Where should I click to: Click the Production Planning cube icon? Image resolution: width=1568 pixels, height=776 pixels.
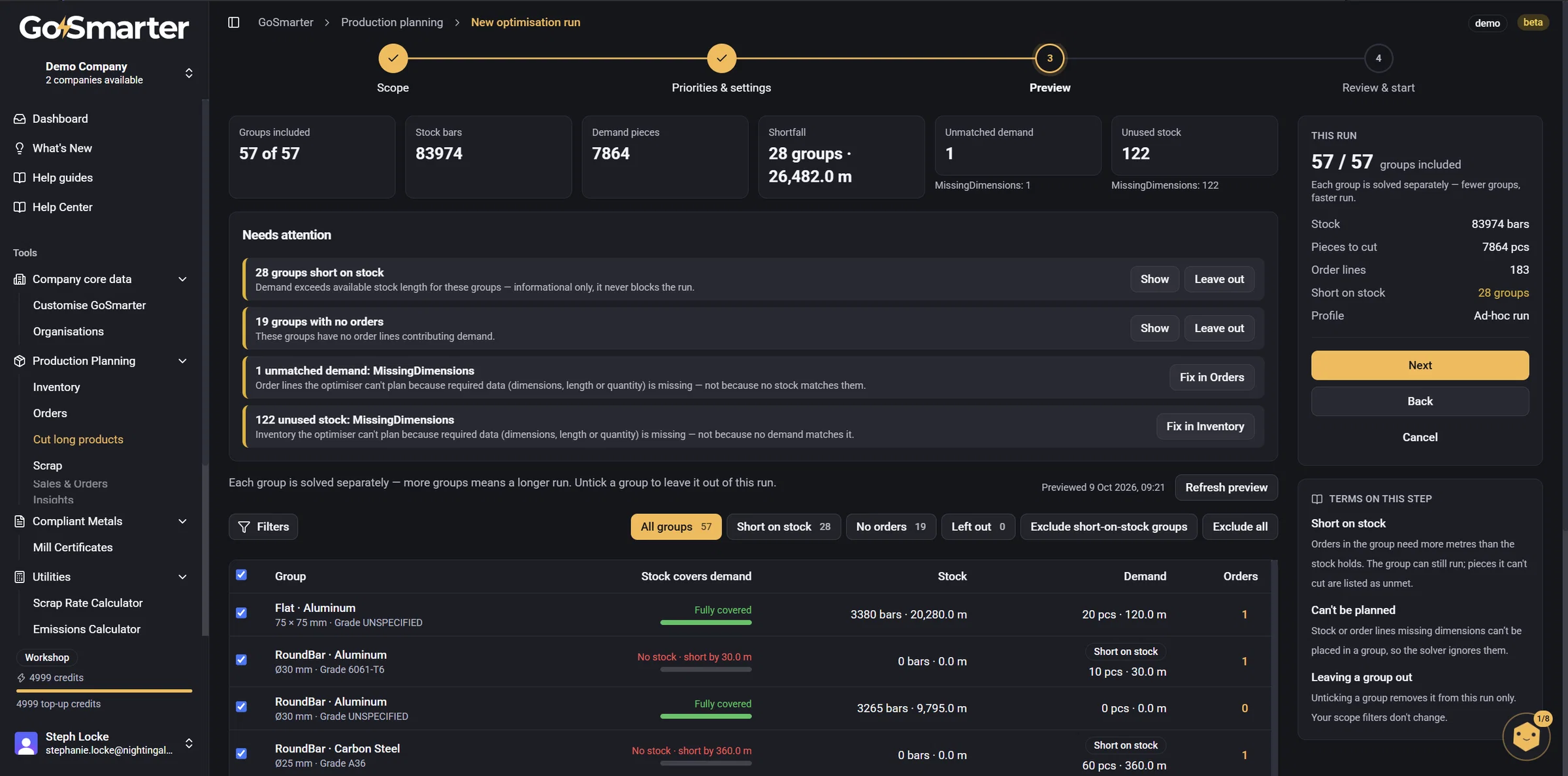point(20,361)
